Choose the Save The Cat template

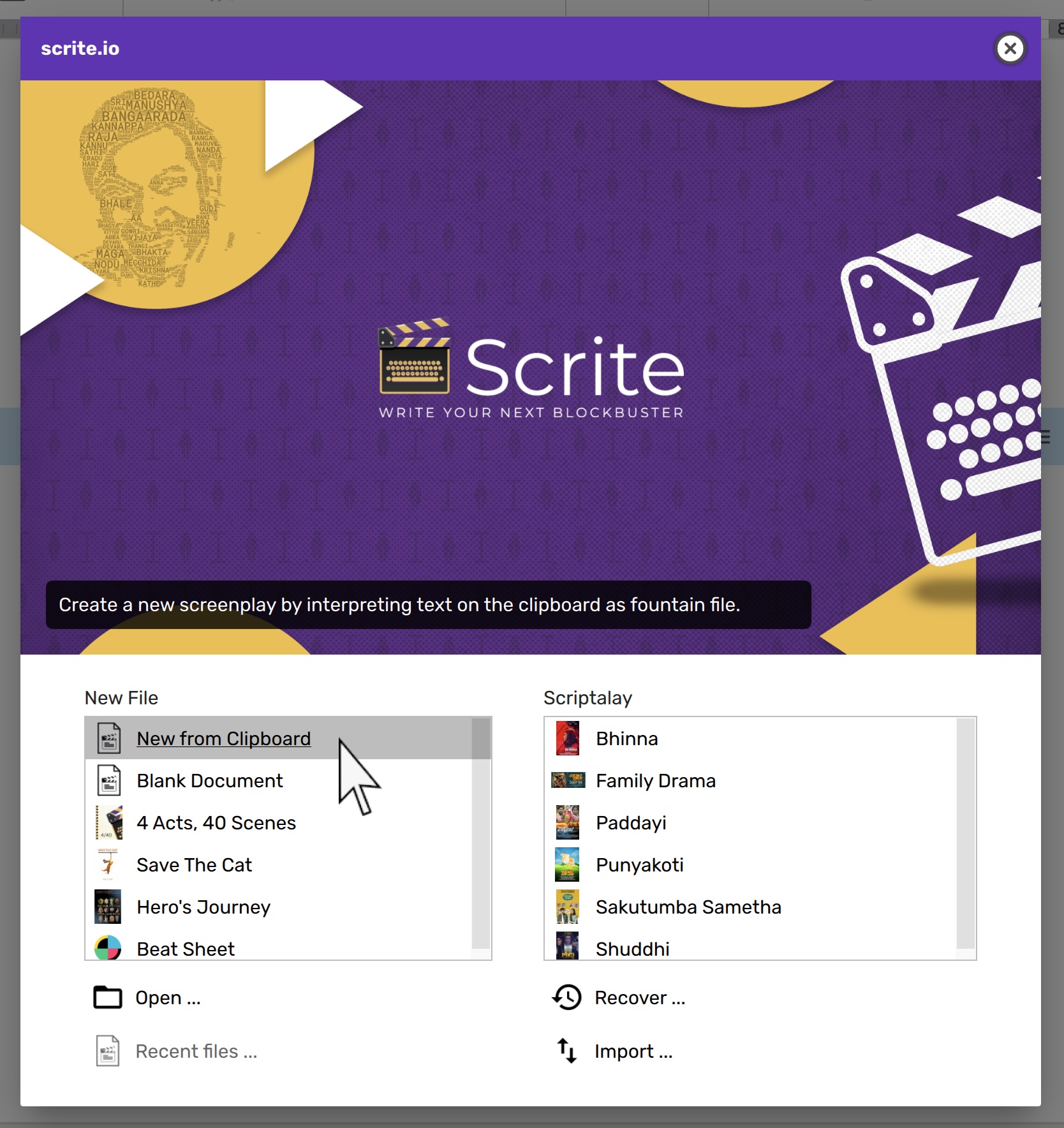pos(194,865)
